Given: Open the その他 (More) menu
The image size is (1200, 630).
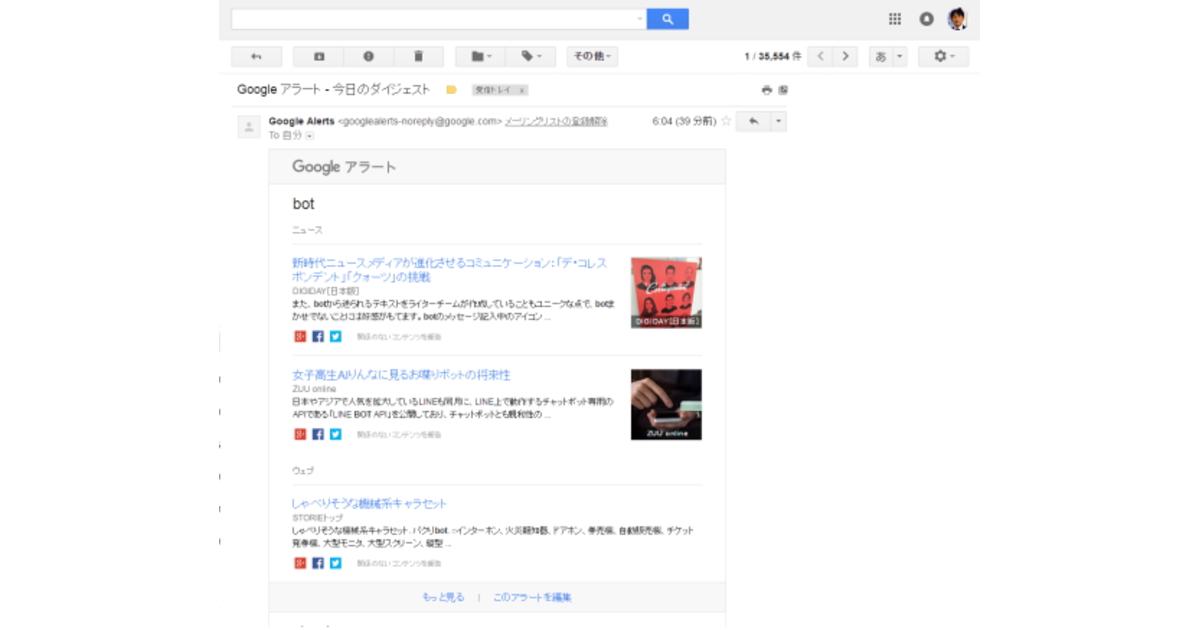Looking at the screenshot, I should pos(592,57).
